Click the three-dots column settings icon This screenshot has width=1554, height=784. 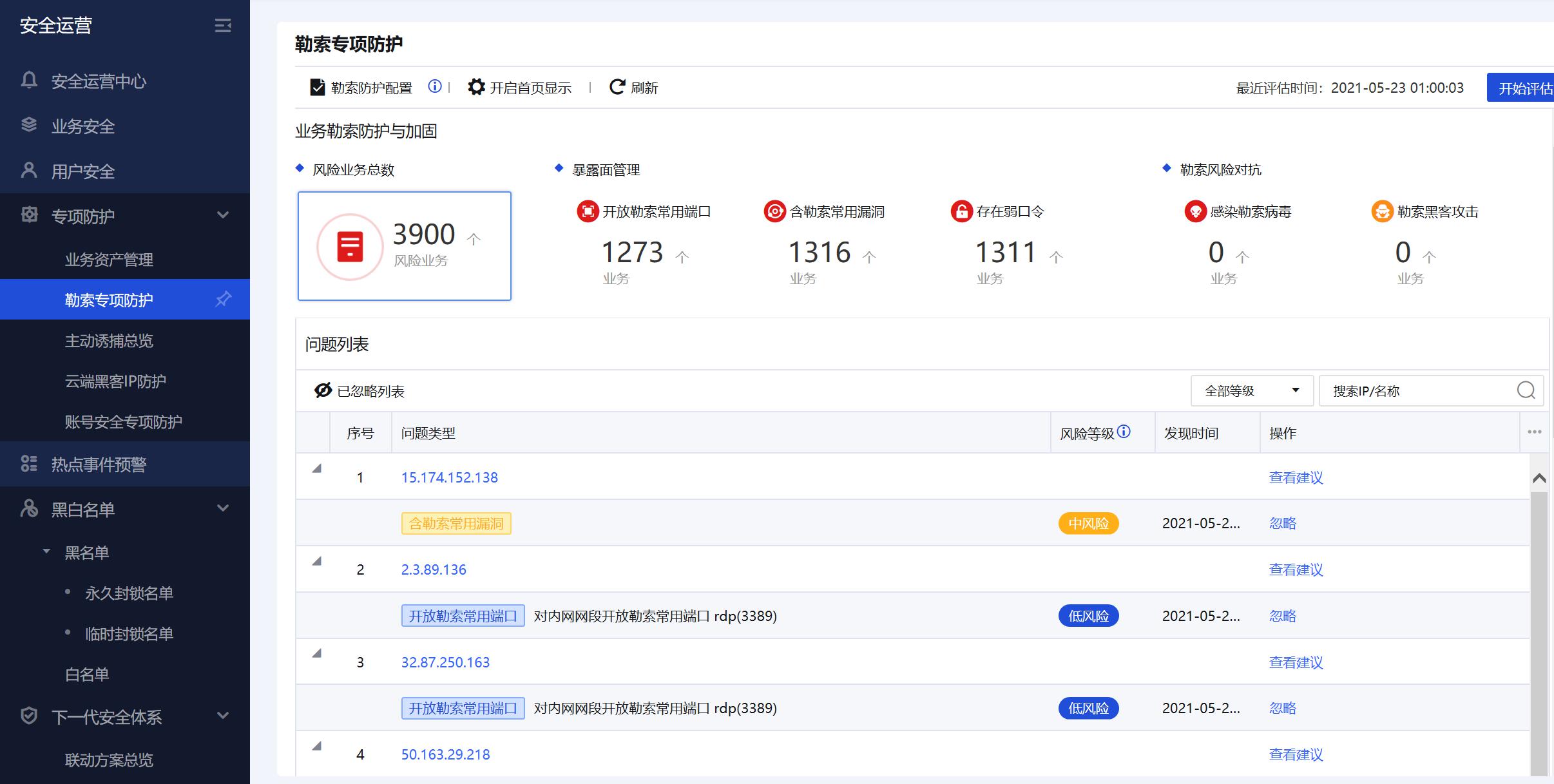[1534, 432]
